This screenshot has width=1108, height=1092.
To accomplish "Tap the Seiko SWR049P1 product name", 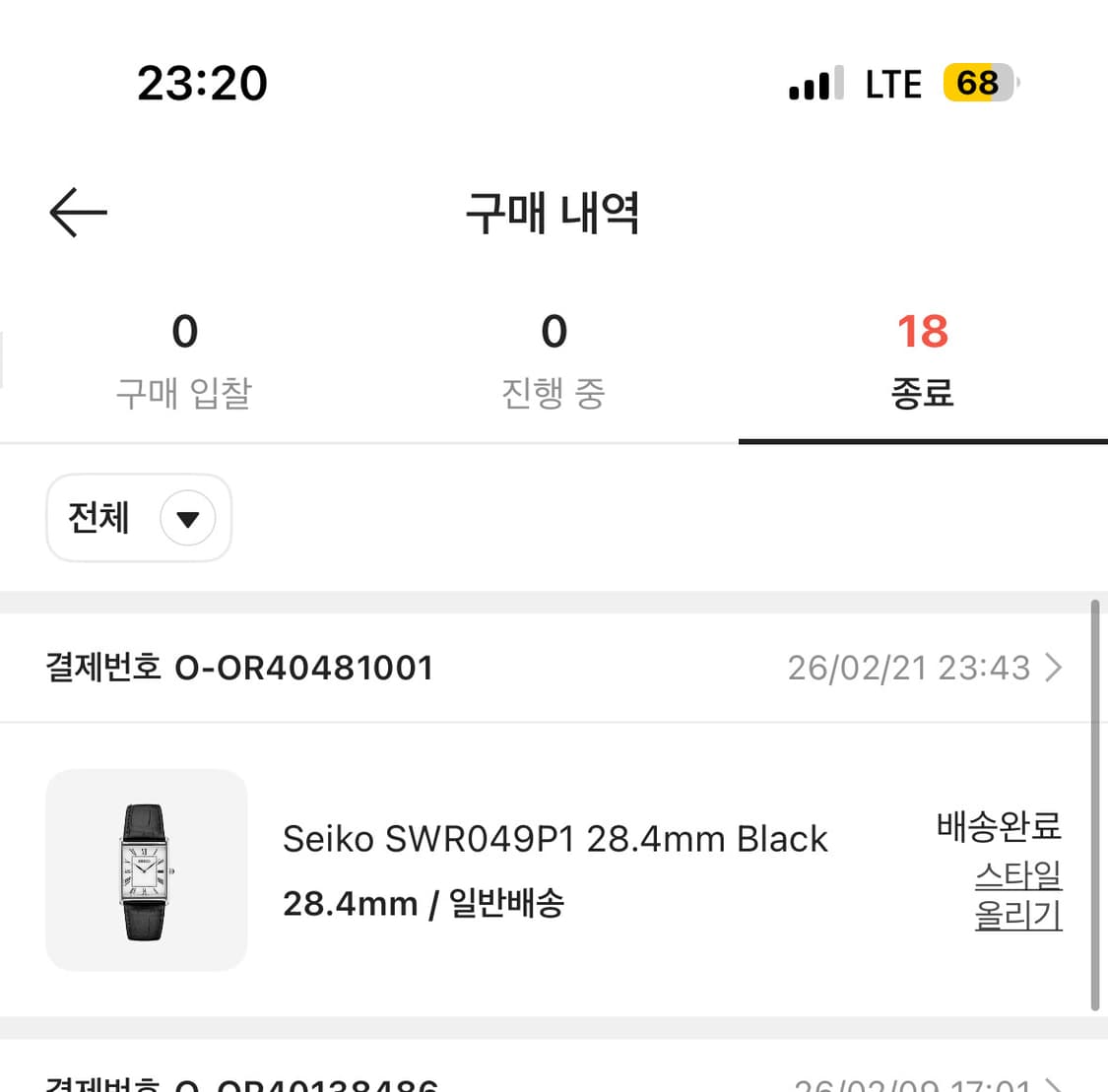I will tap(554, 839).
